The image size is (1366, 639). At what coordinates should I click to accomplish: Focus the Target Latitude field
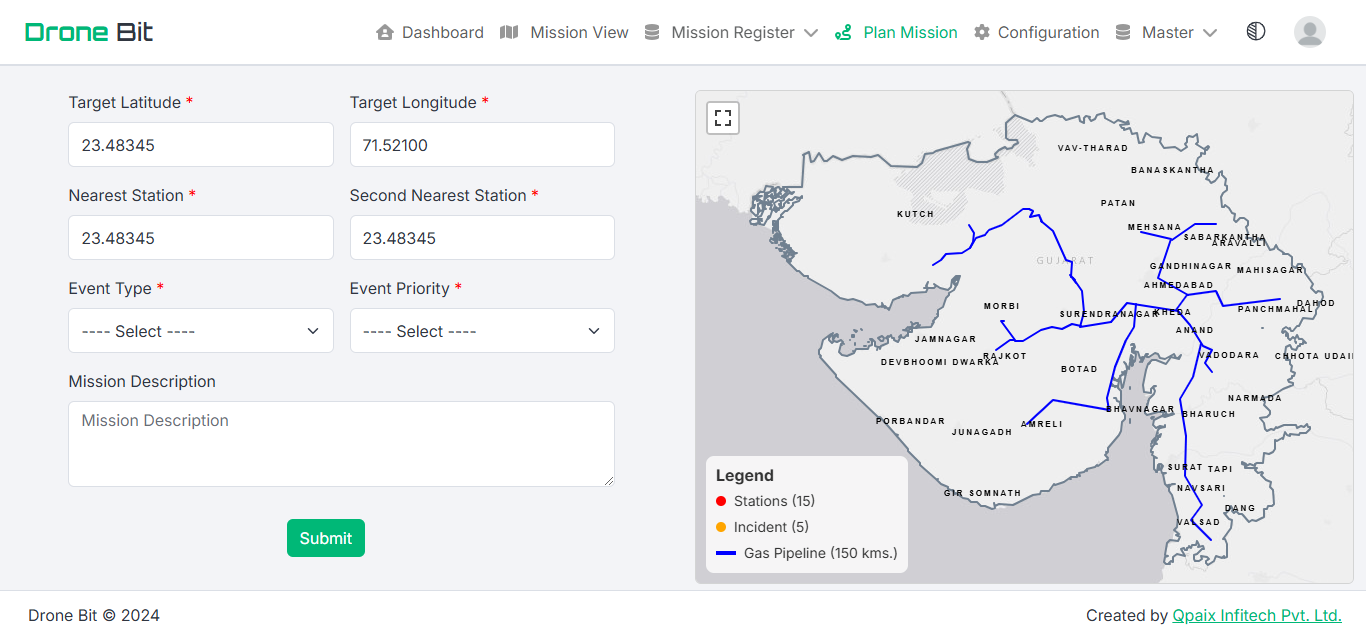point(200,145)
